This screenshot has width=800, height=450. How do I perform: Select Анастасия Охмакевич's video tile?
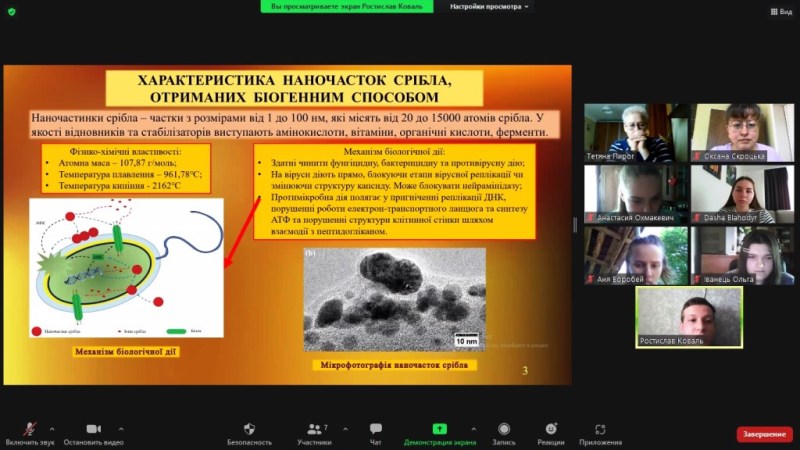(x=636, y=194)
